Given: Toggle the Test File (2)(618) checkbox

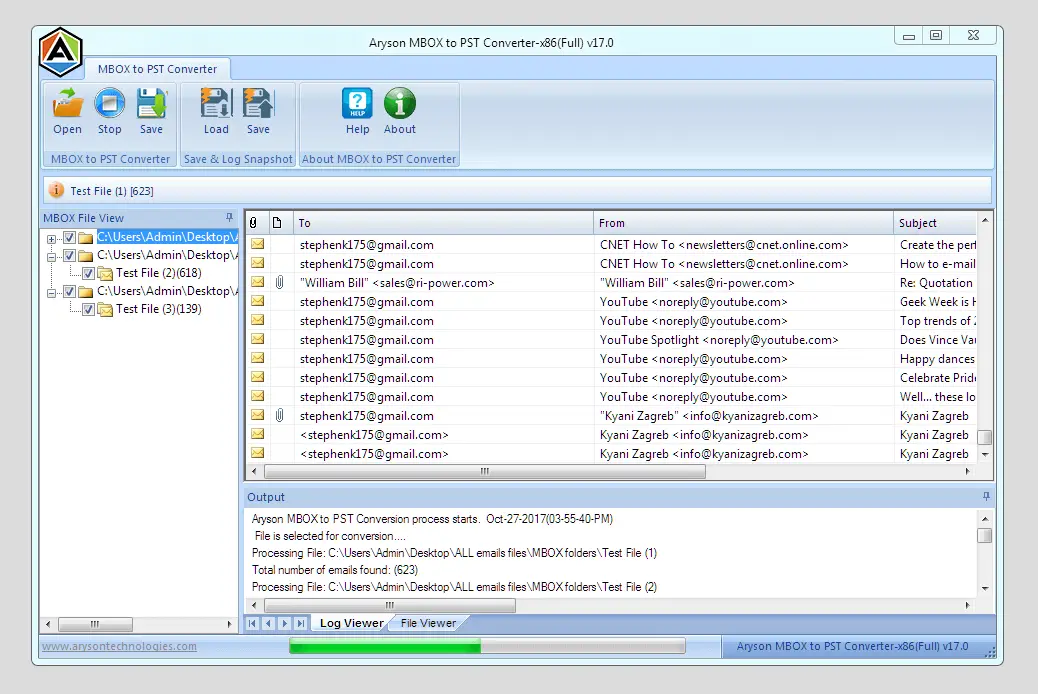Looking at the screenshot, I should pos(88,273).
